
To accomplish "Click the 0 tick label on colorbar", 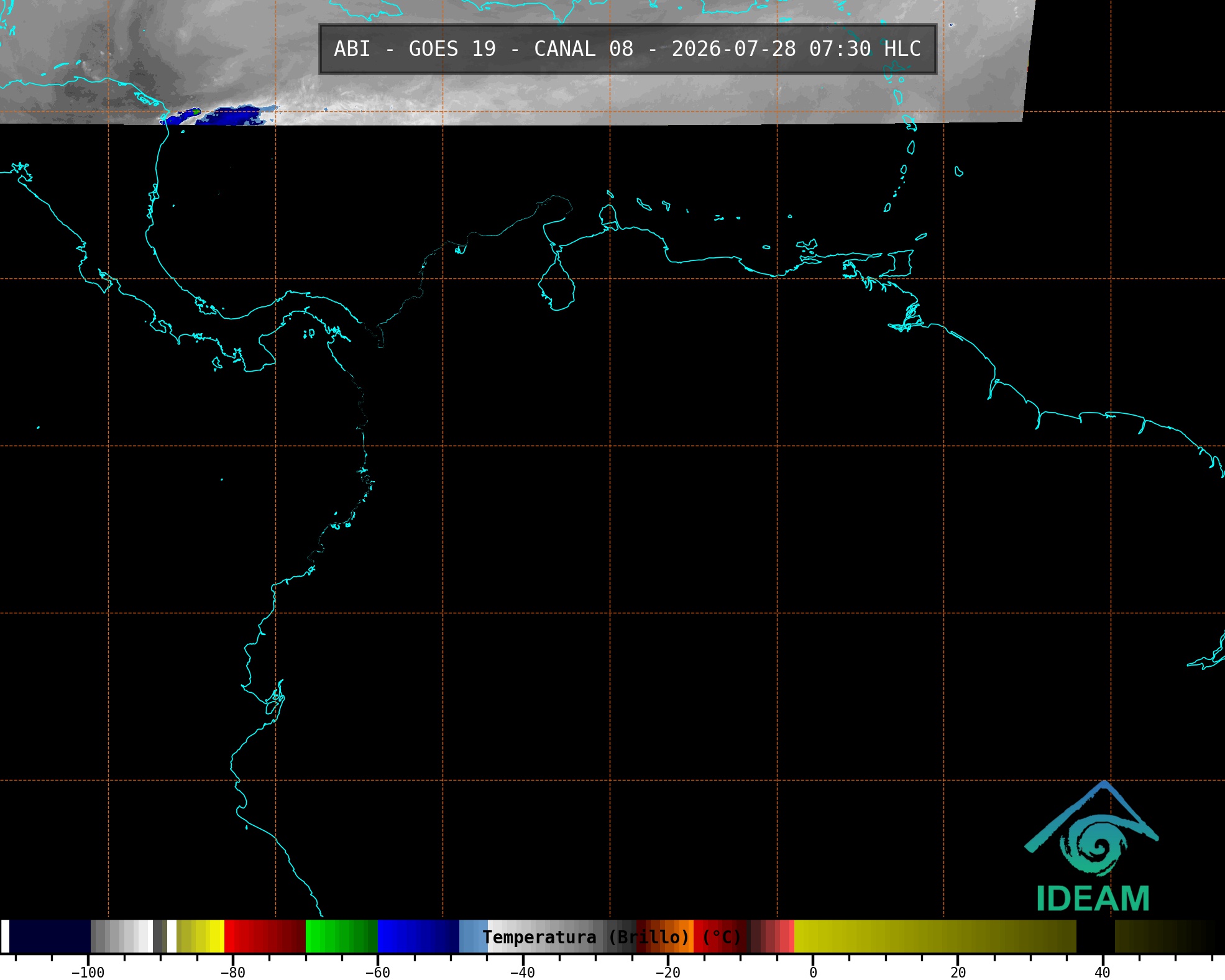I will [x=813, y=973].
